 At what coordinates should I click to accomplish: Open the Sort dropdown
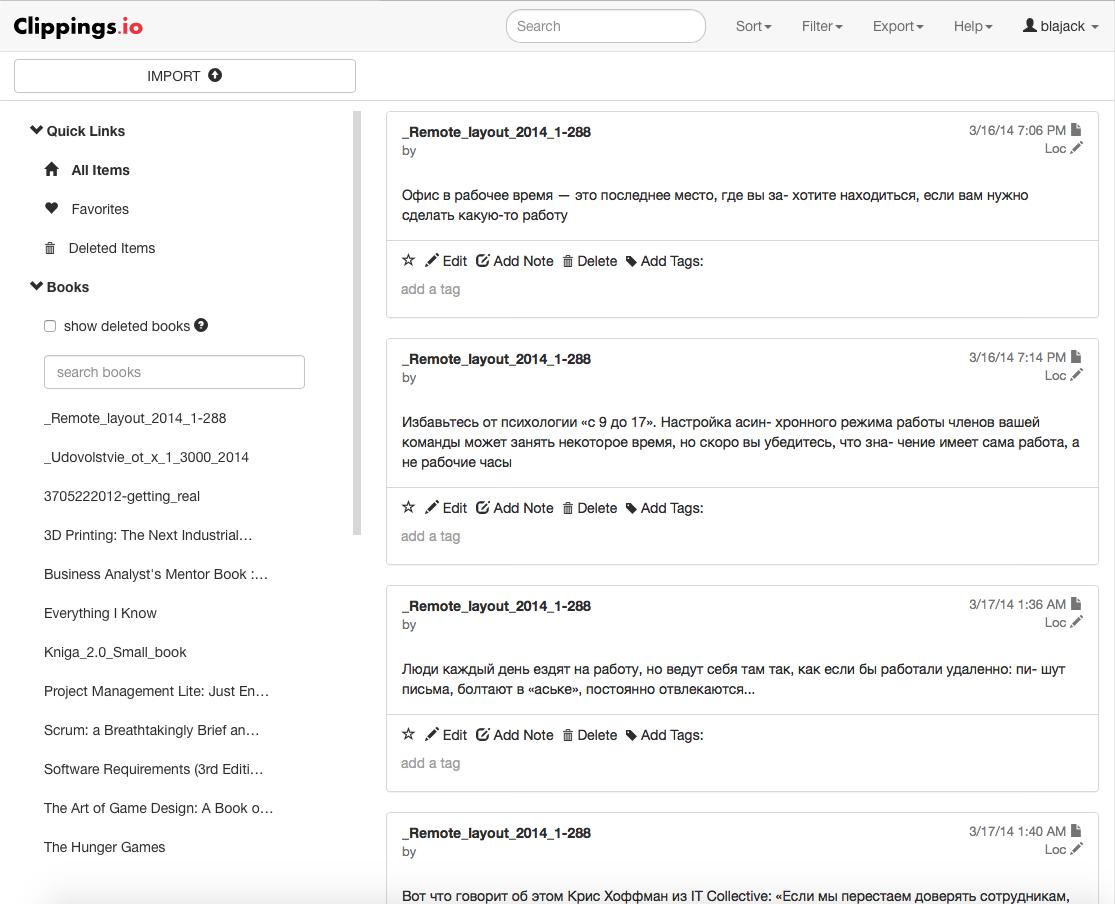click(x=753, y=26)
